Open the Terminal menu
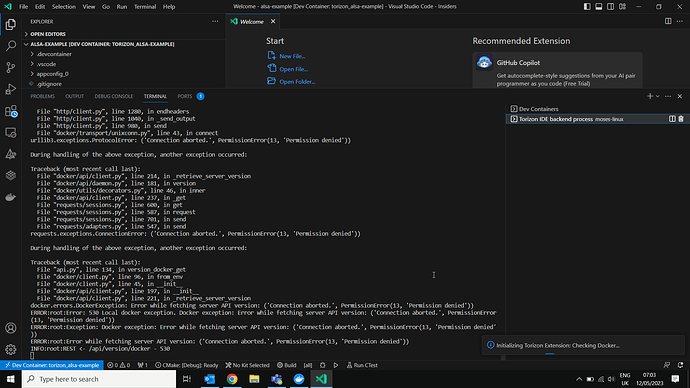Image resolution: width=690 pixels, height=388 pixels. pos(145,7)
